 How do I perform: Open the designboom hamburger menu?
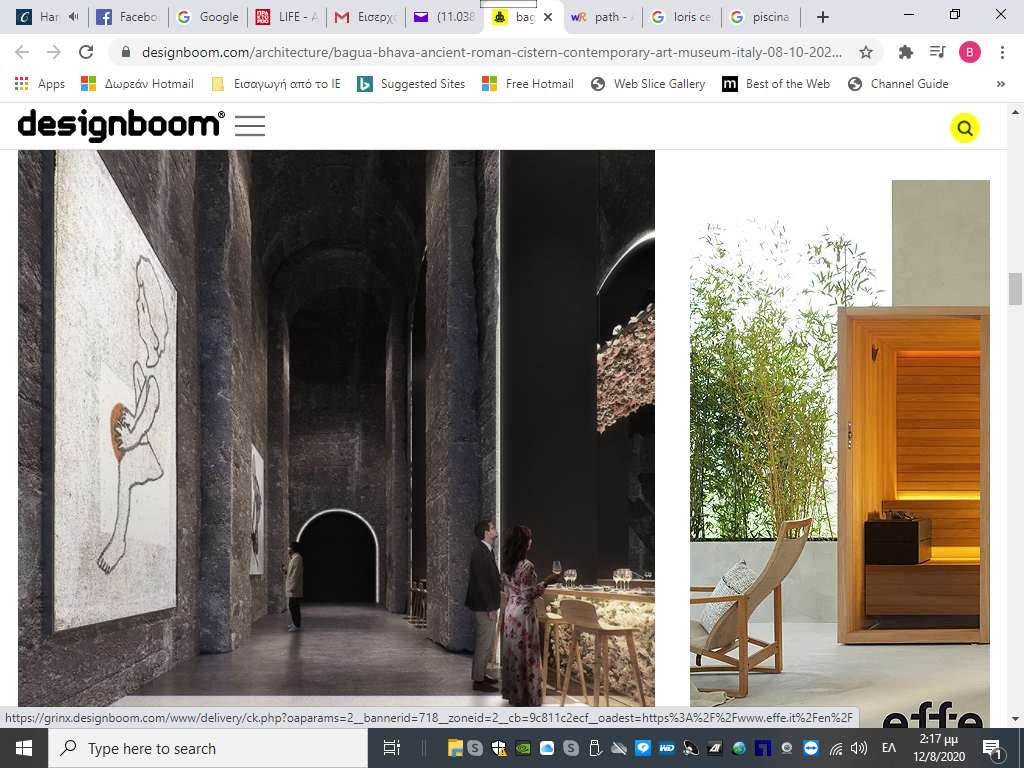[250, 126]
